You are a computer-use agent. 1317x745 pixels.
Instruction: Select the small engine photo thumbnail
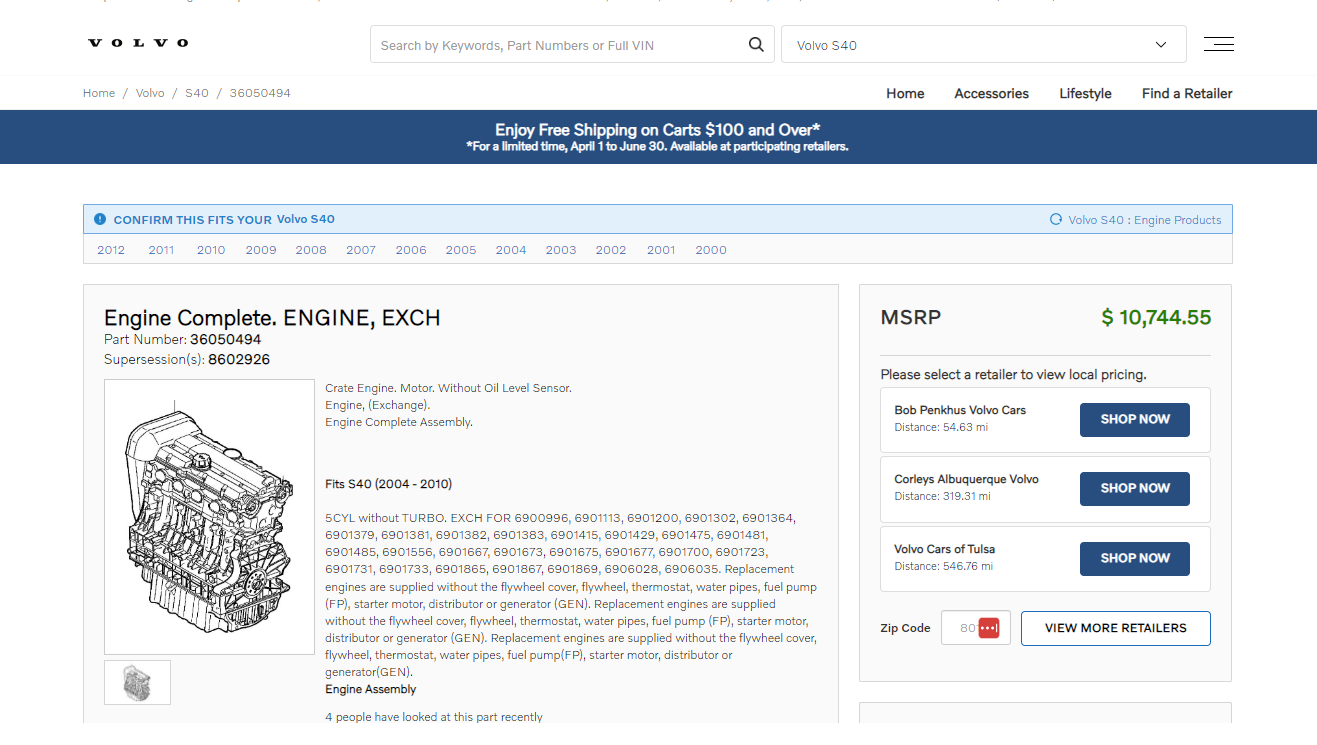137,682
